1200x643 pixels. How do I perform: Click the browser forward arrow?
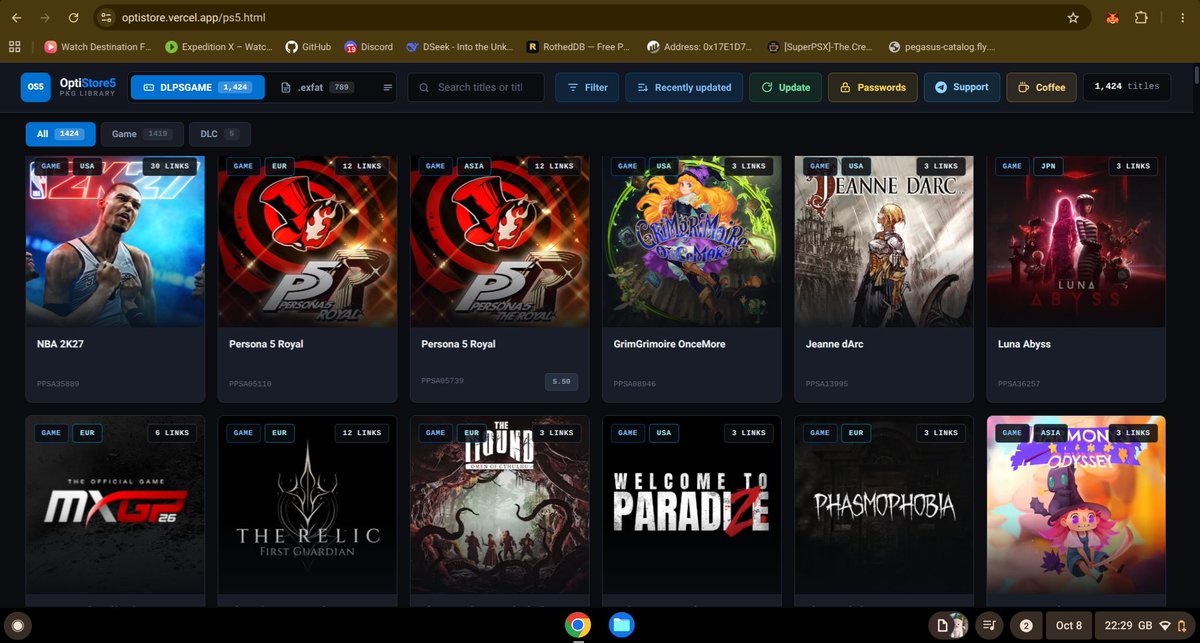(x=45, y=17)
